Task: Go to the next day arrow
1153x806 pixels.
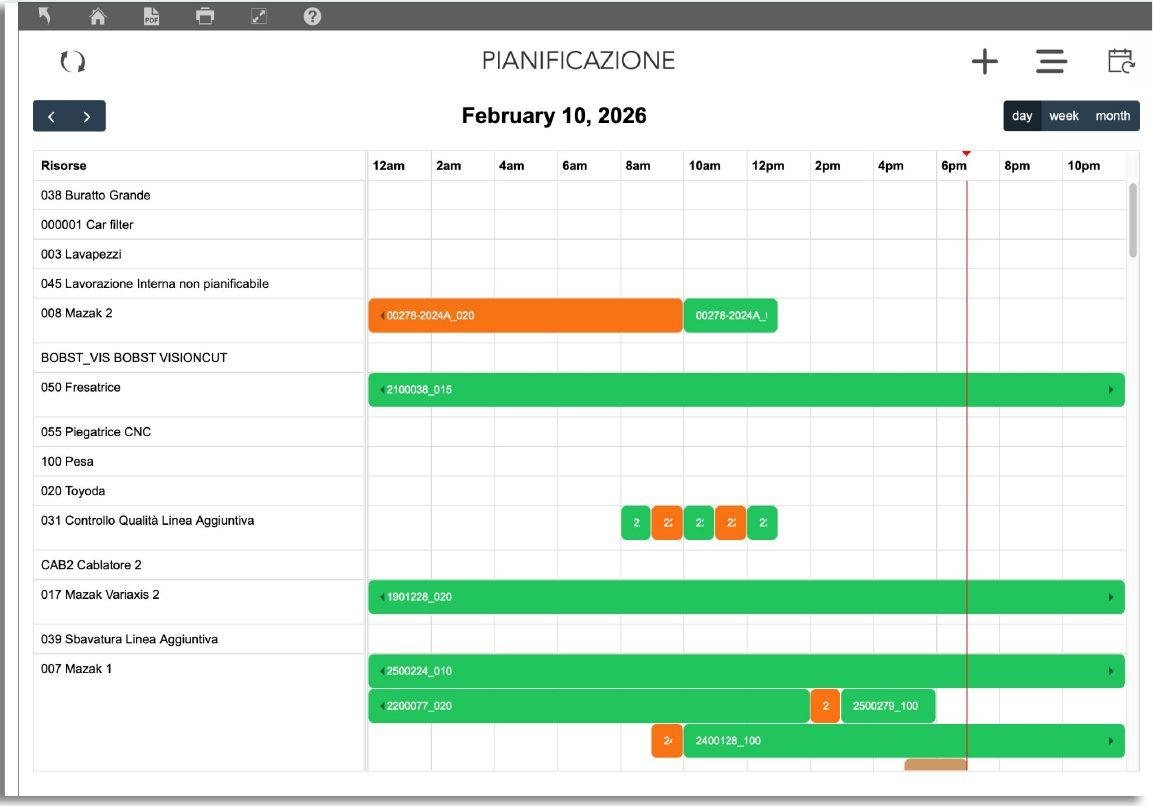Action: [87, 116]
